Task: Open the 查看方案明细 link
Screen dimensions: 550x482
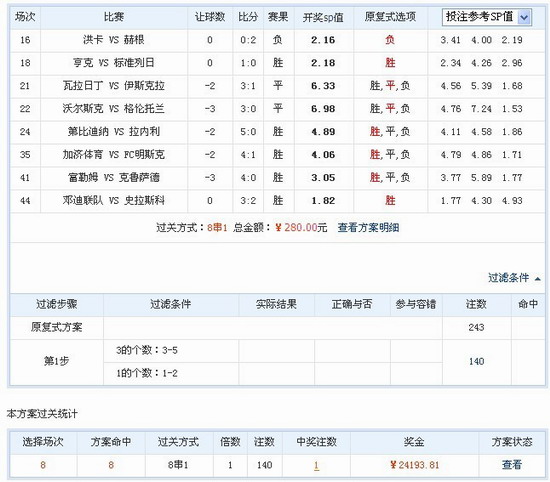Action: pos(368,228)
